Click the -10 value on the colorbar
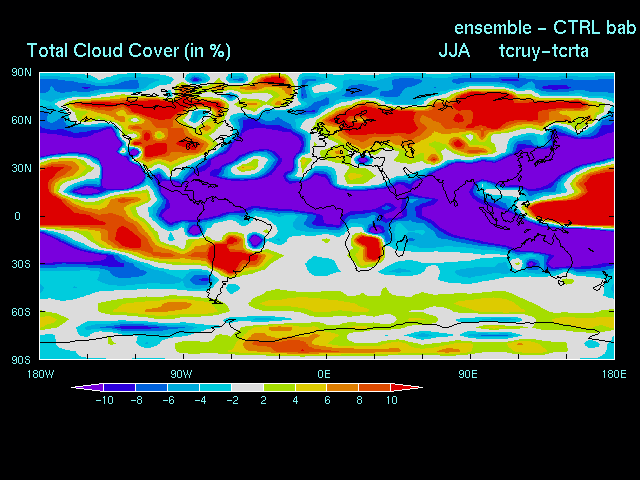The image size is (640, 480). [x=102, y=400]
